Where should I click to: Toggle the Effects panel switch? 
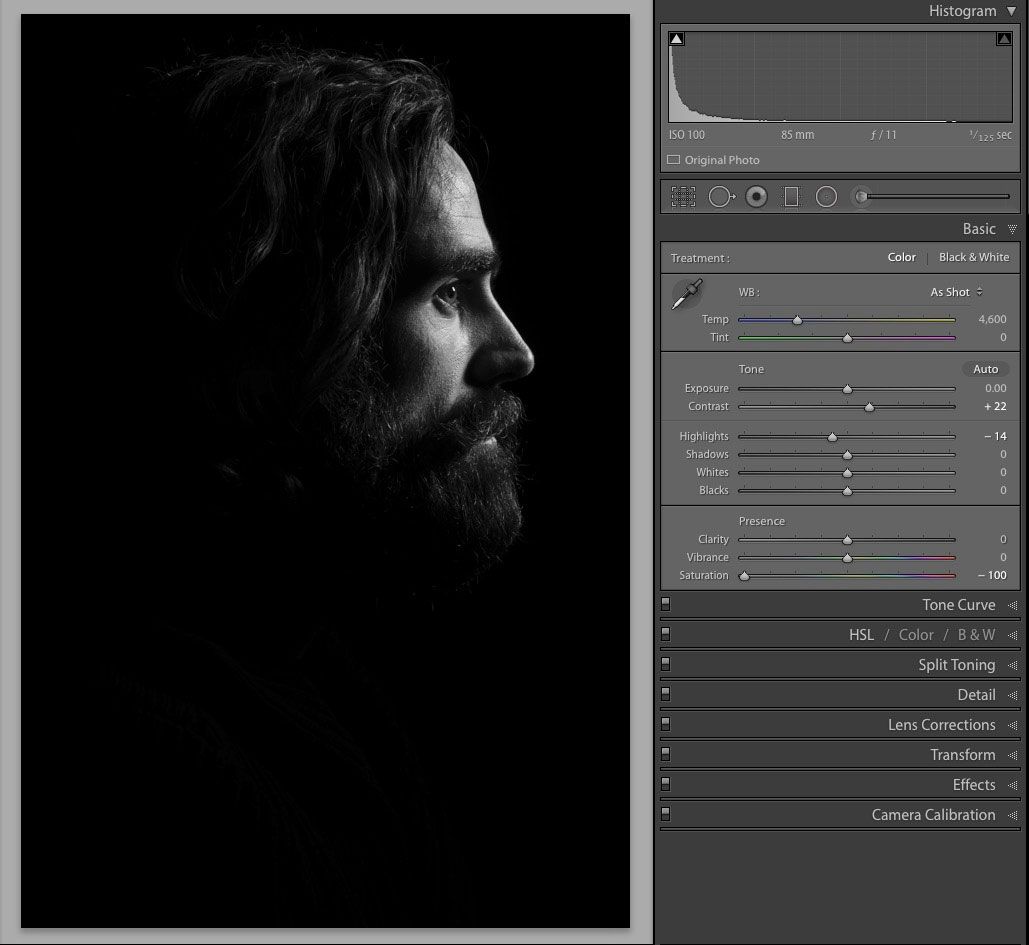pyautogui.click(x=665, y=784)
